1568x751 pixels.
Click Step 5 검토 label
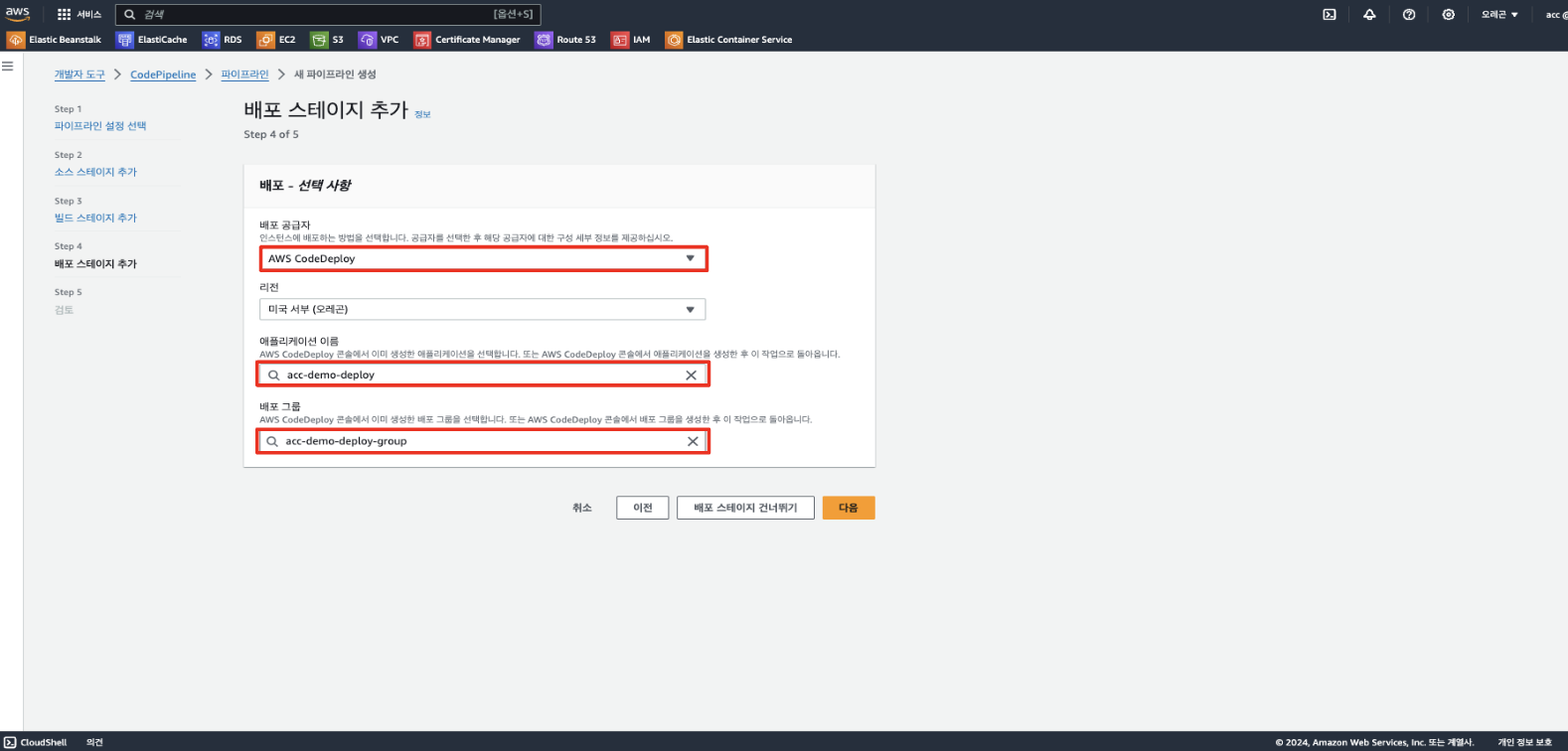pos(64,310)
